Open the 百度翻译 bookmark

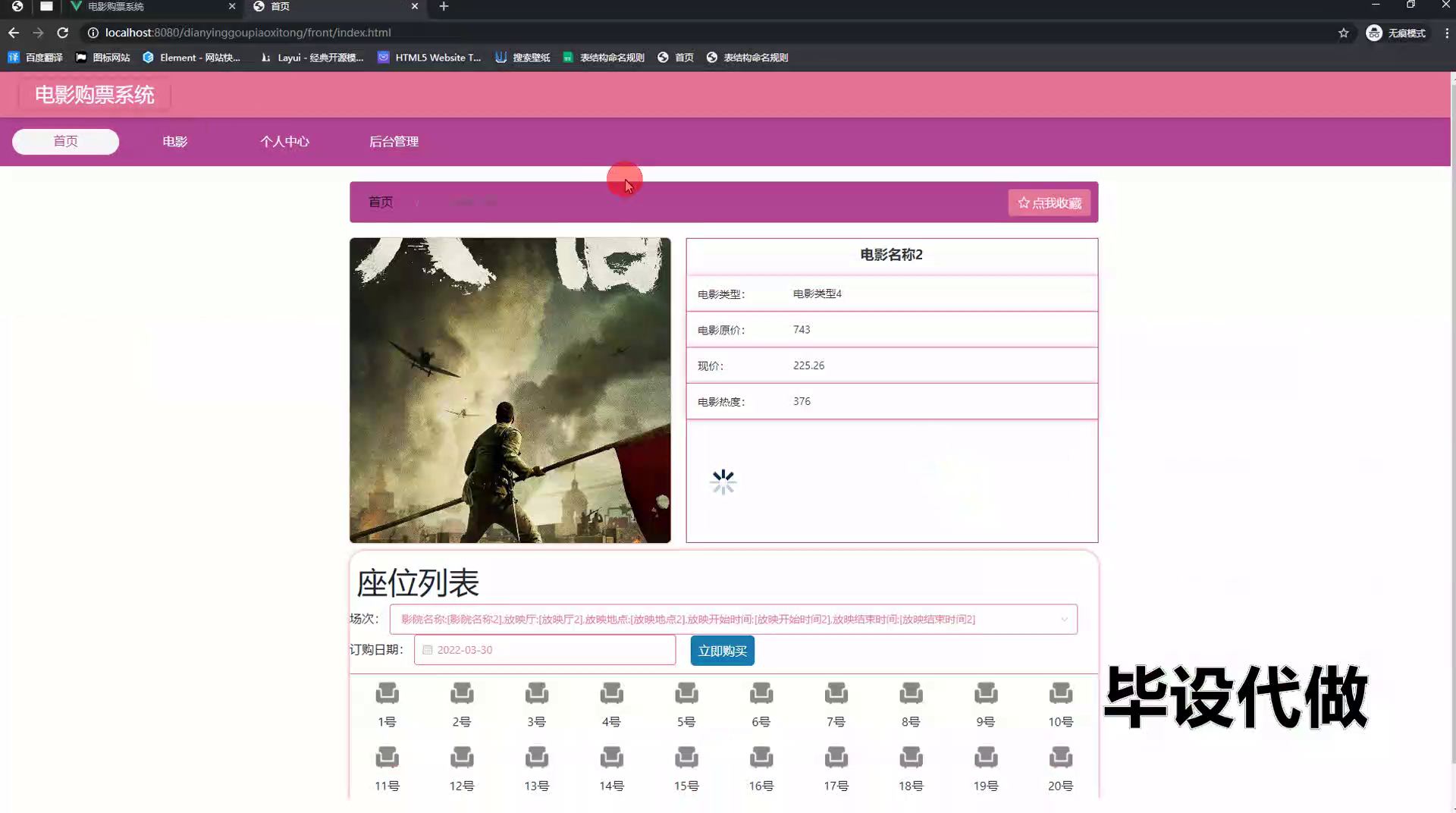coord(36,58)
